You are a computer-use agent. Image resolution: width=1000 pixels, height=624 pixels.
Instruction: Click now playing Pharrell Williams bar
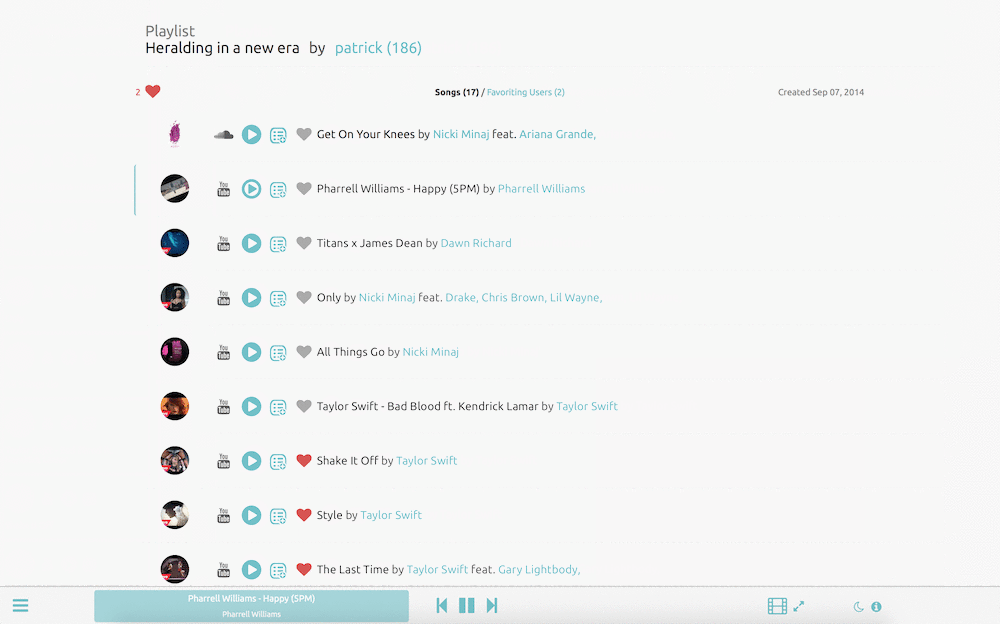pos(251,605)
